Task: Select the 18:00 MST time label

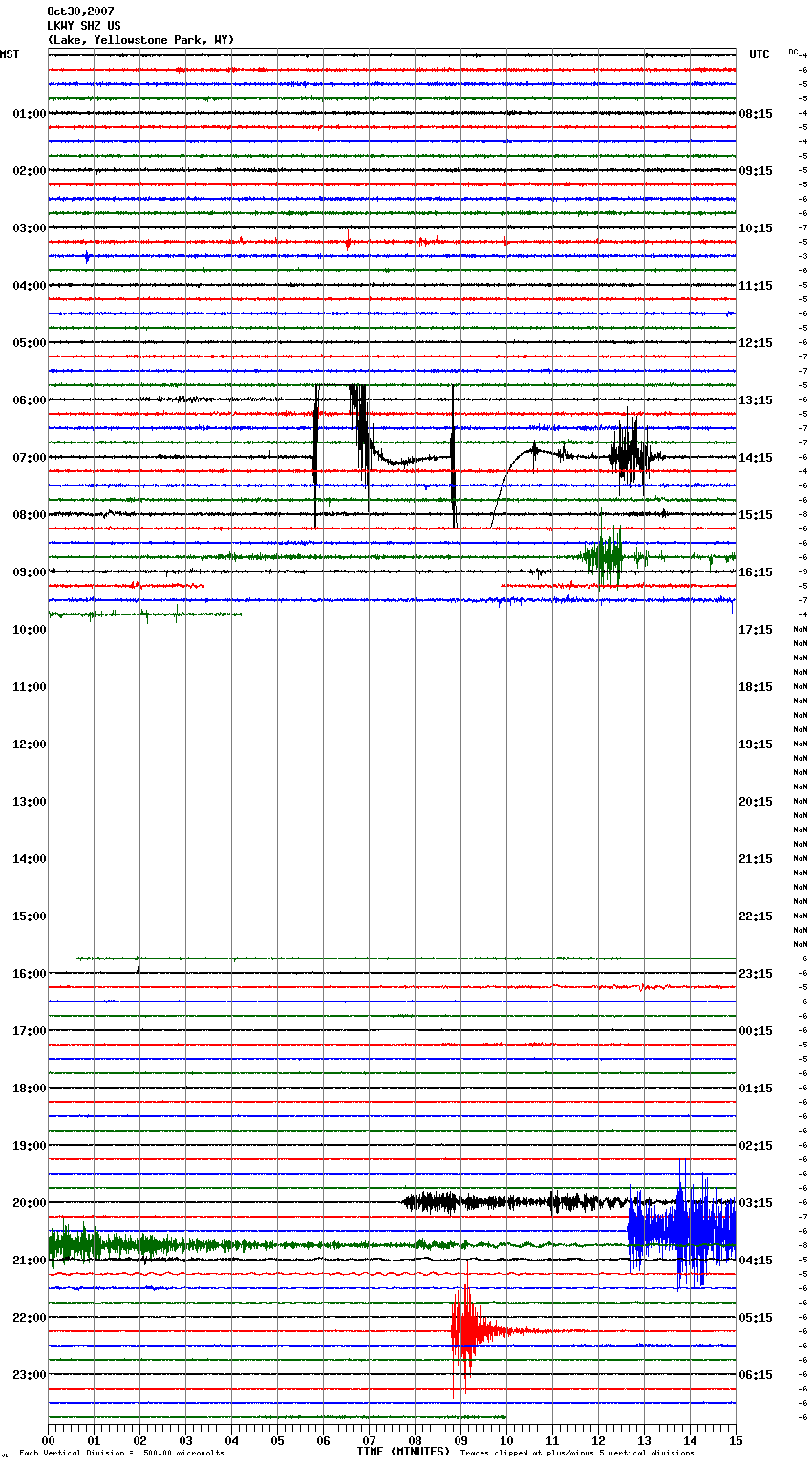Action: pyautogui.click(x=30, y=1089)
